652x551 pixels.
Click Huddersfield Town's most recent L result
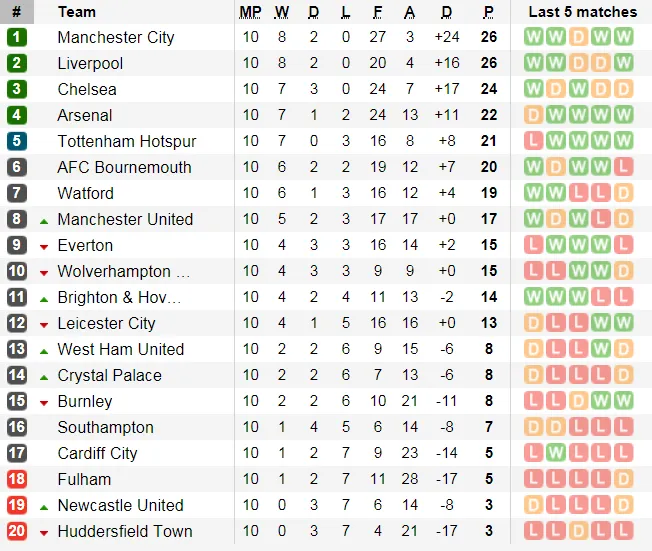[624, 531]
